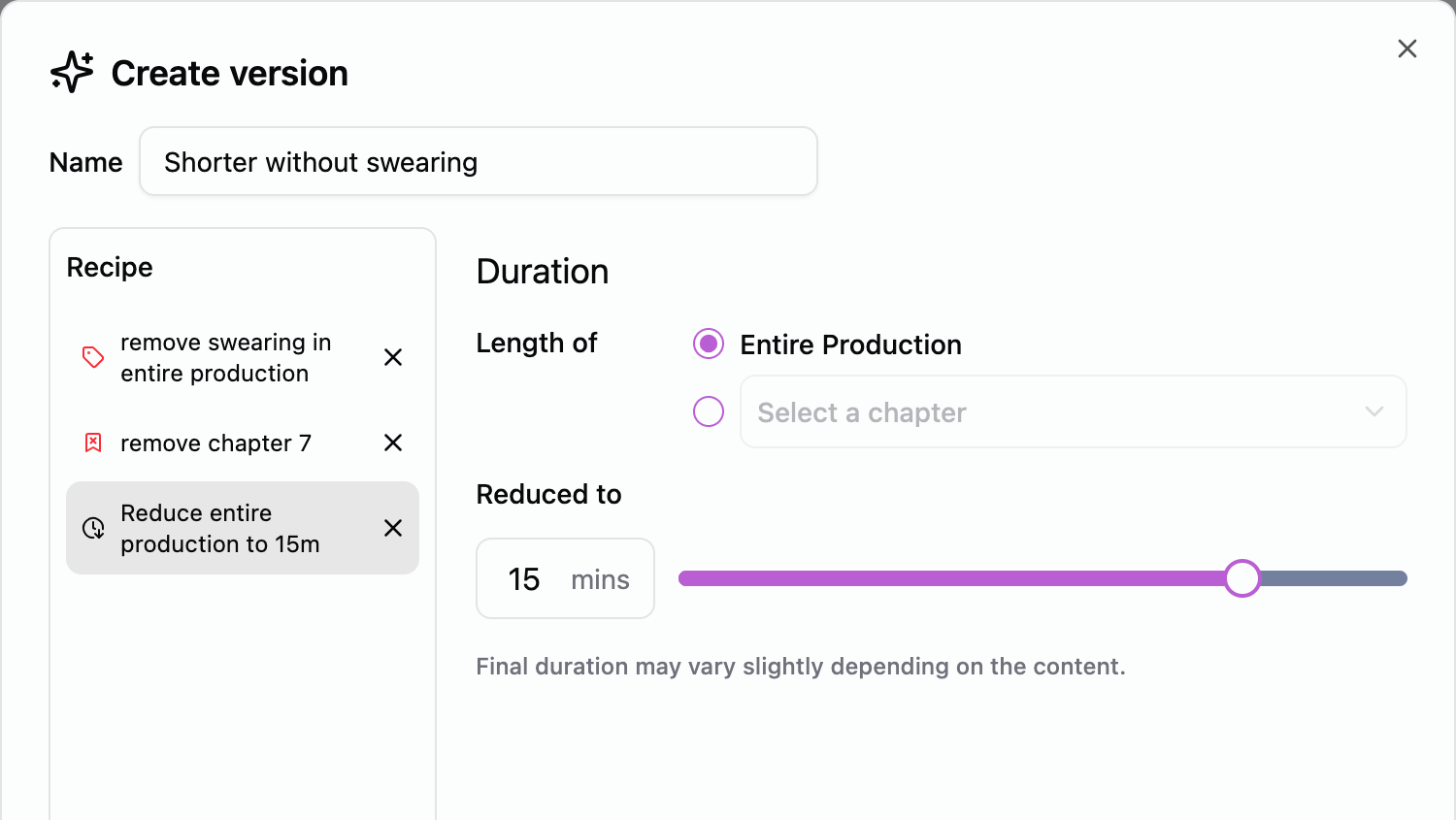Click the Duration section heading

point(542,272)
